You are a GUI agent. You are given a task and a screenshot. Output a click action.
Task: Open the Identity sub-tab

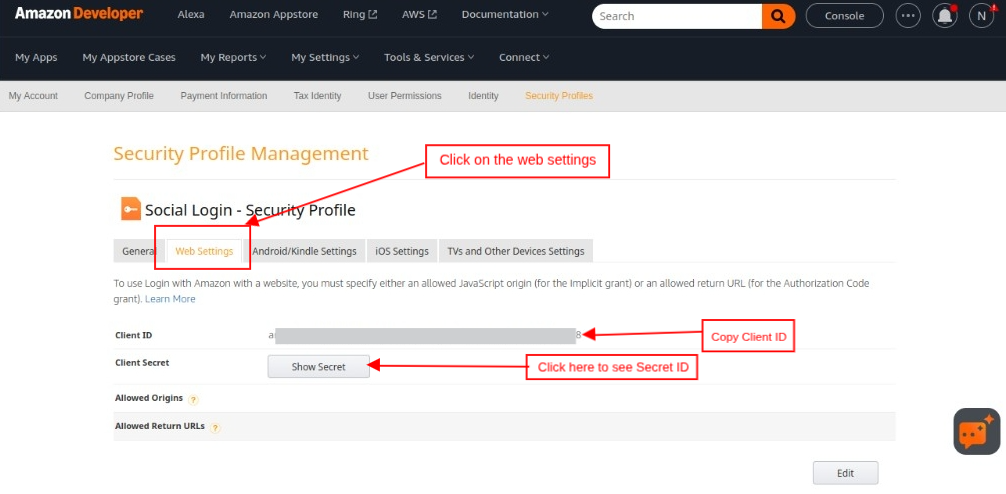[x=483, y=96]
